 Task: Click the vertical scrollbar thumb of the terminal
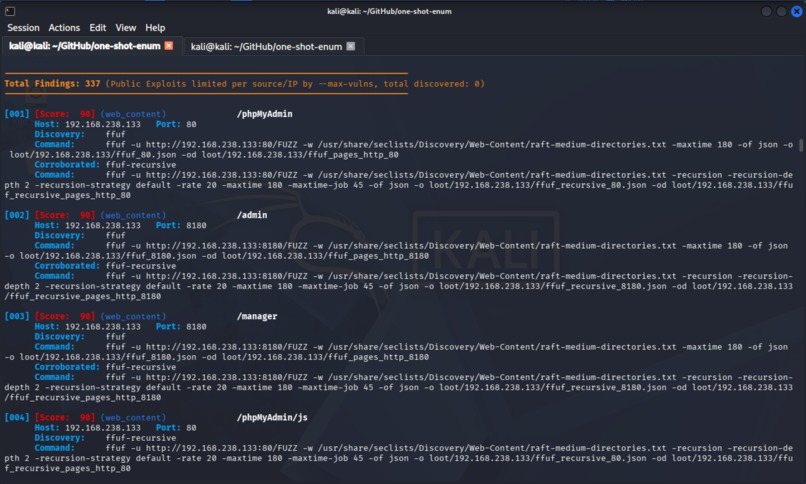(x=801, y=144)
